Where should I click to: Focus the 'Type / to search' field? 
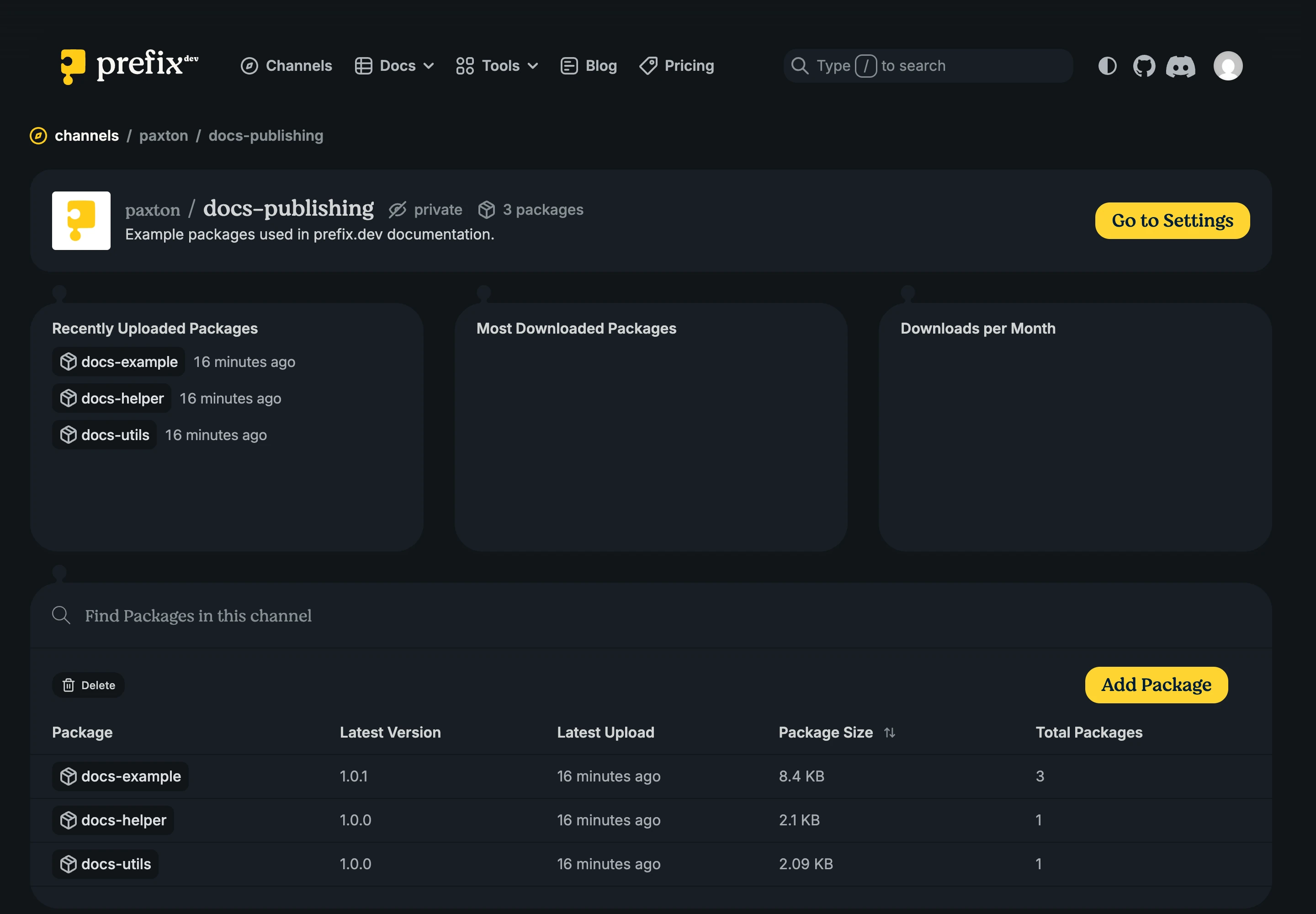pyautogui.click(x=928, y=66)
